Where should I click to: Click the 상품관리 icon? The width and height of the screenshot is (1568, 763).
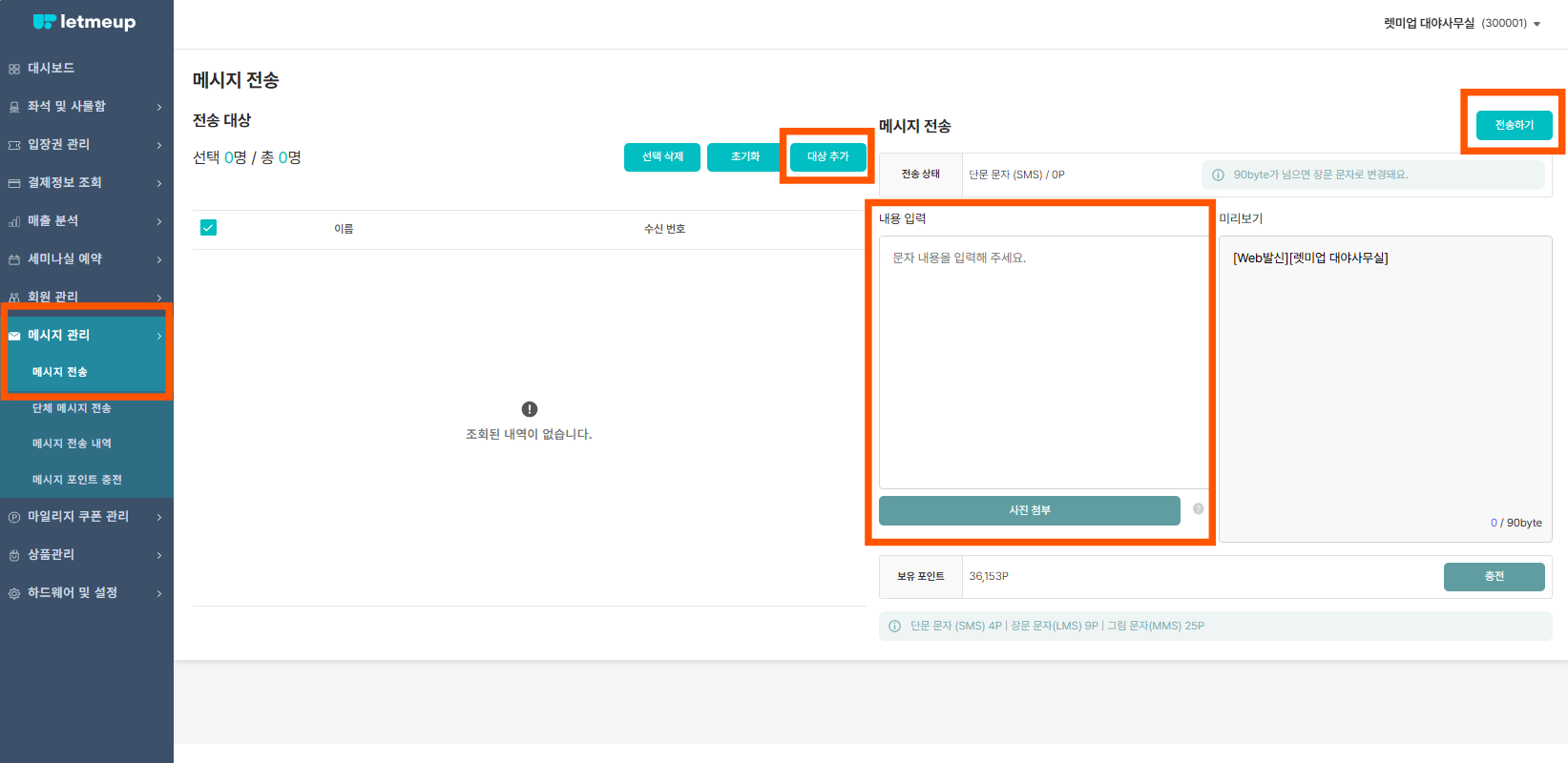[x=14, y=555]
